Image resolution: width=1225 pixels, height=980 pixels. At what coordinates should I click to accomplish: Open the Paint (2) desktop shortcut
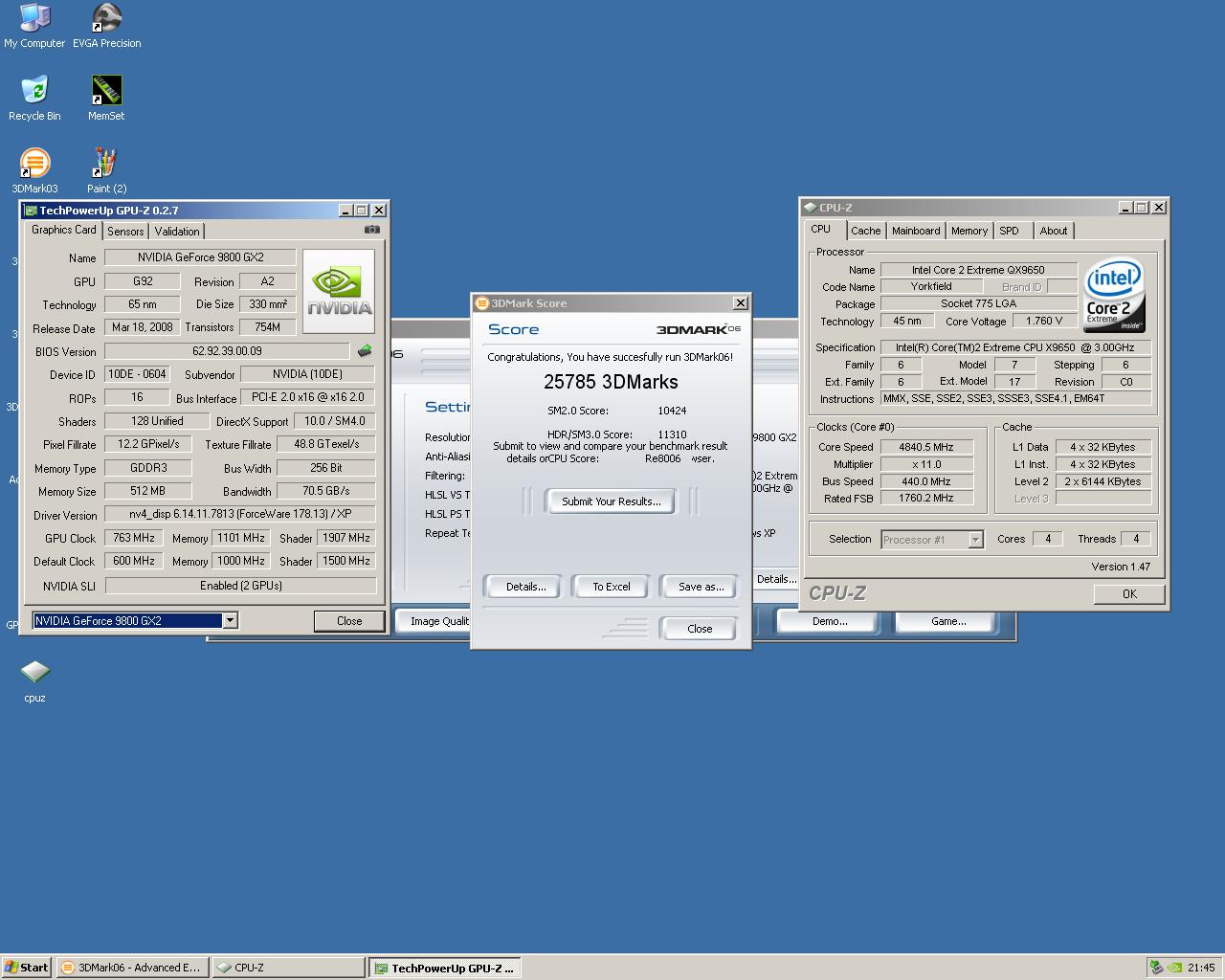coord(106,171)
